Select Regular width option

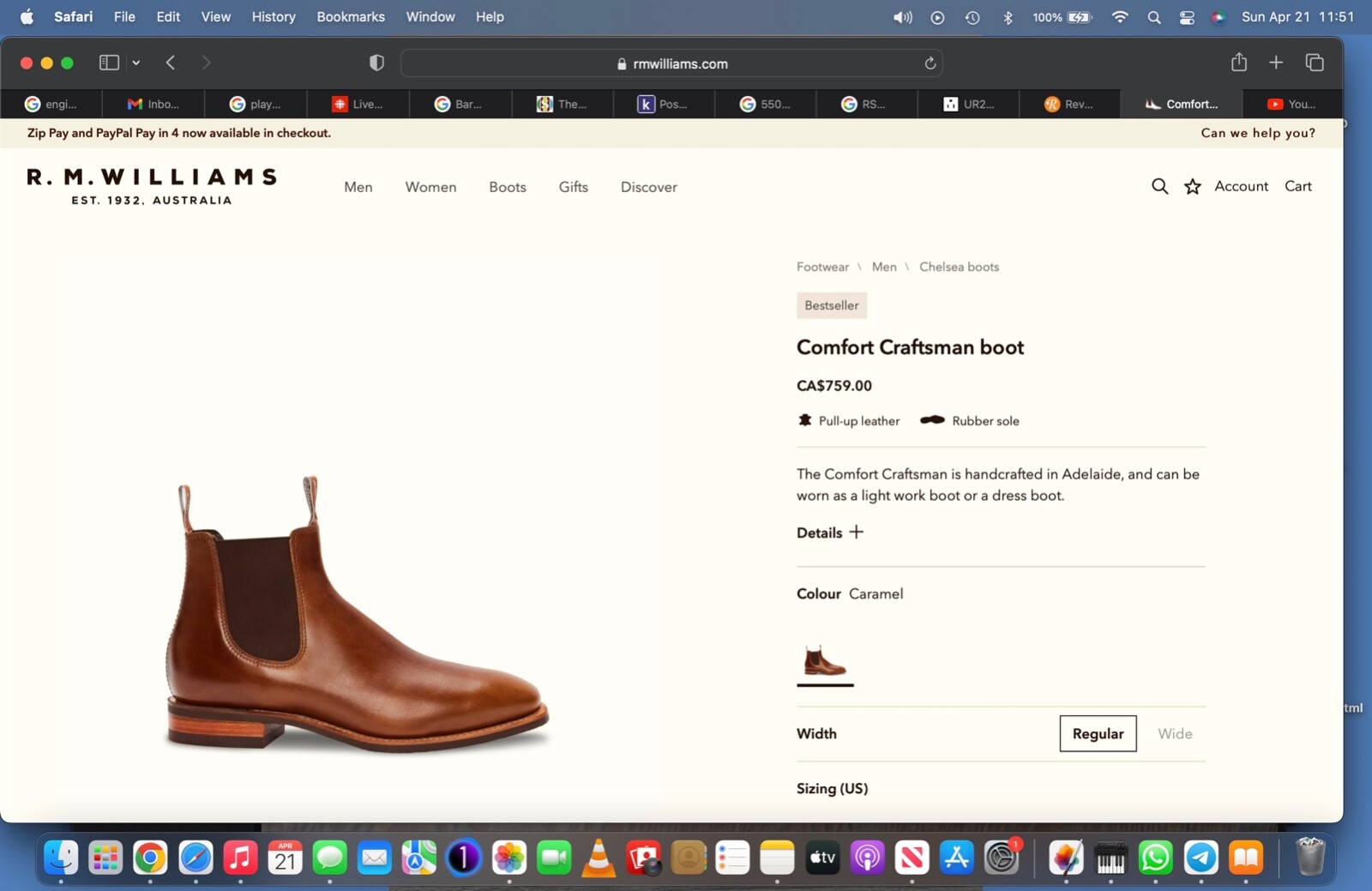(1098, 733)
